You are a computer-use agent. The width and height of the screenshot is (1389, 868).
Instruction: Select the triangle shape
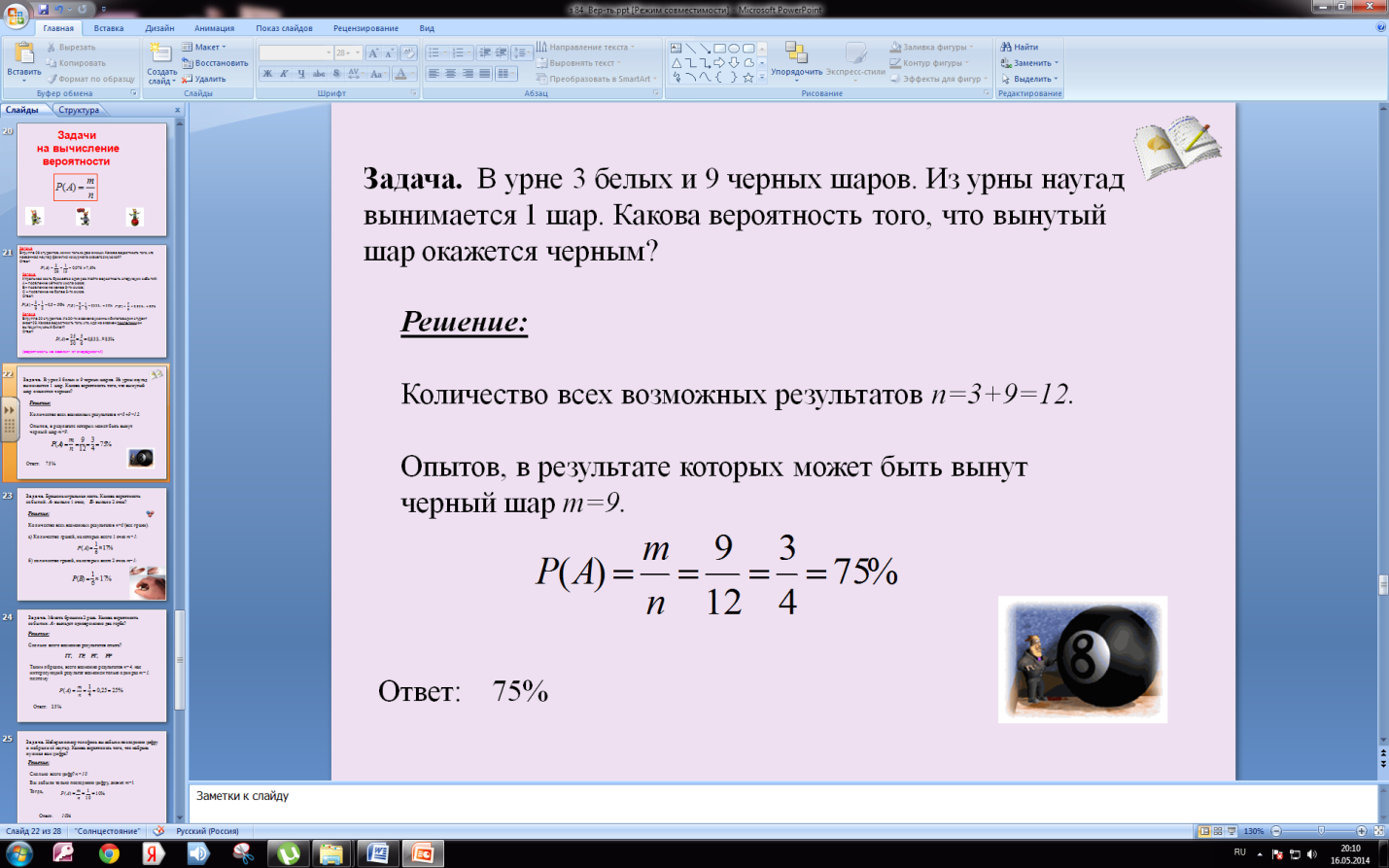point(676,62)
